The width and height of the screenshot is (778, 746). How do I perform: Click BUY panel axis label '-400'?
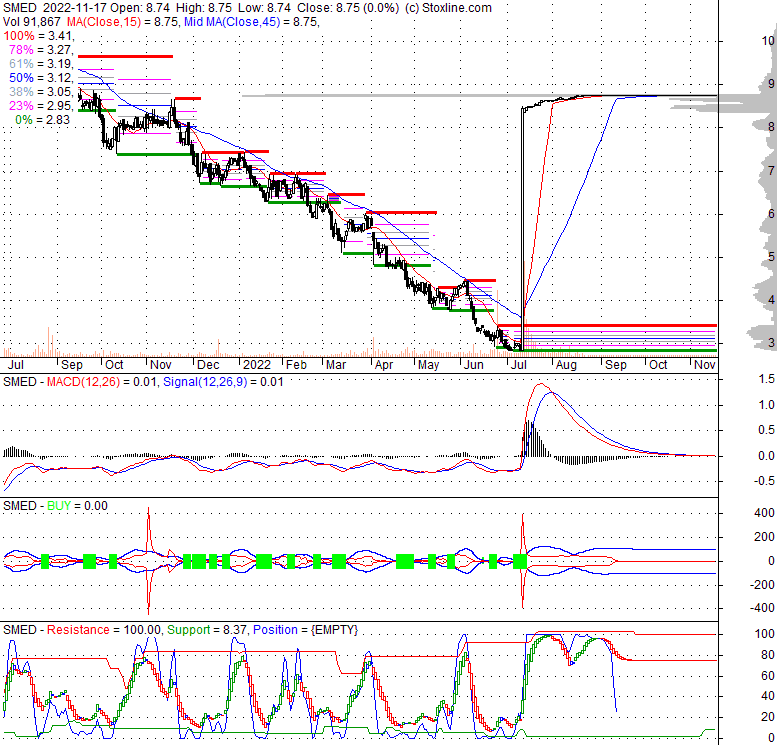(762, 608)
